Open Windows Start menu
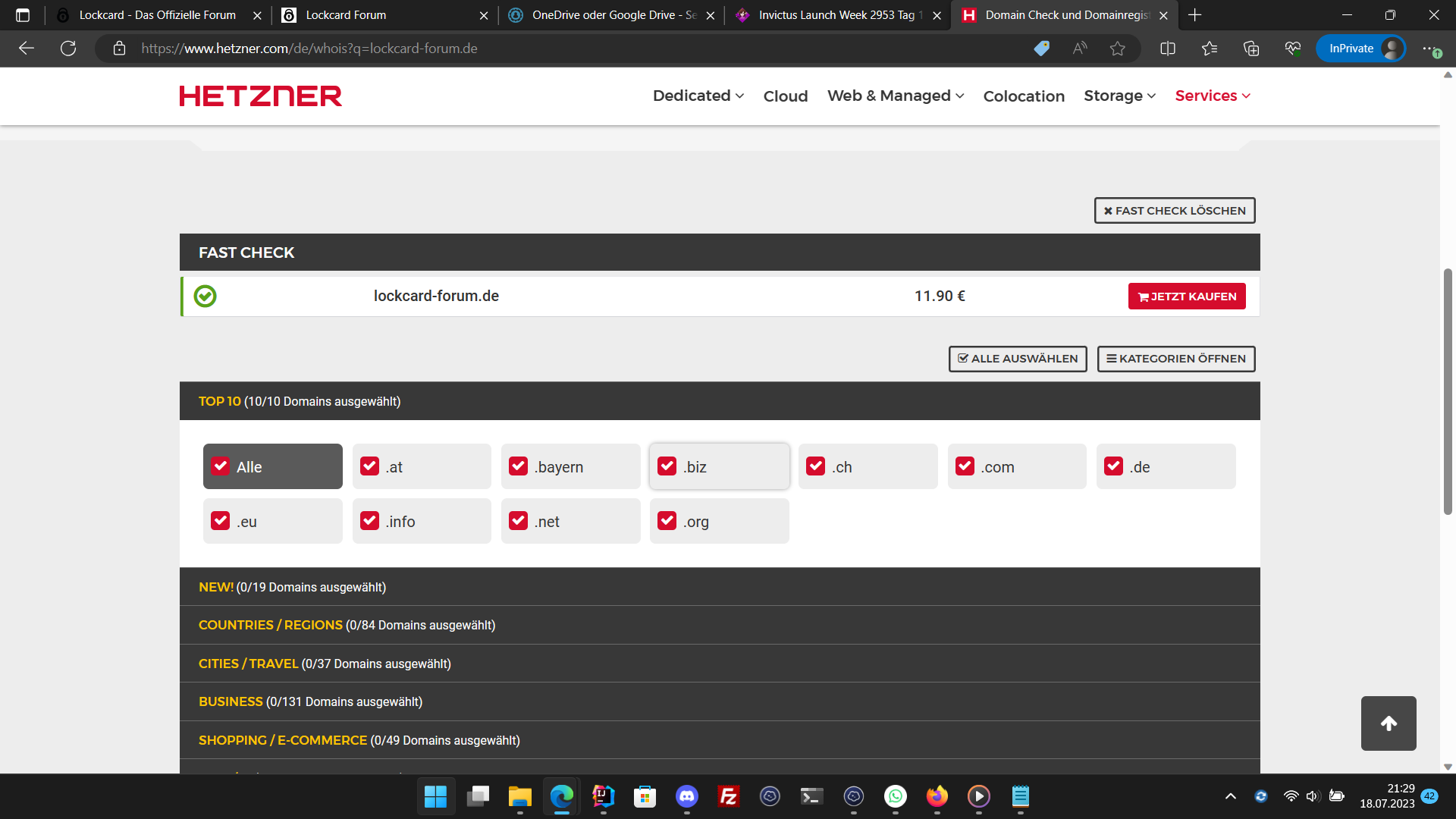This screenshot has width=1456, height=819. [436, 796]
